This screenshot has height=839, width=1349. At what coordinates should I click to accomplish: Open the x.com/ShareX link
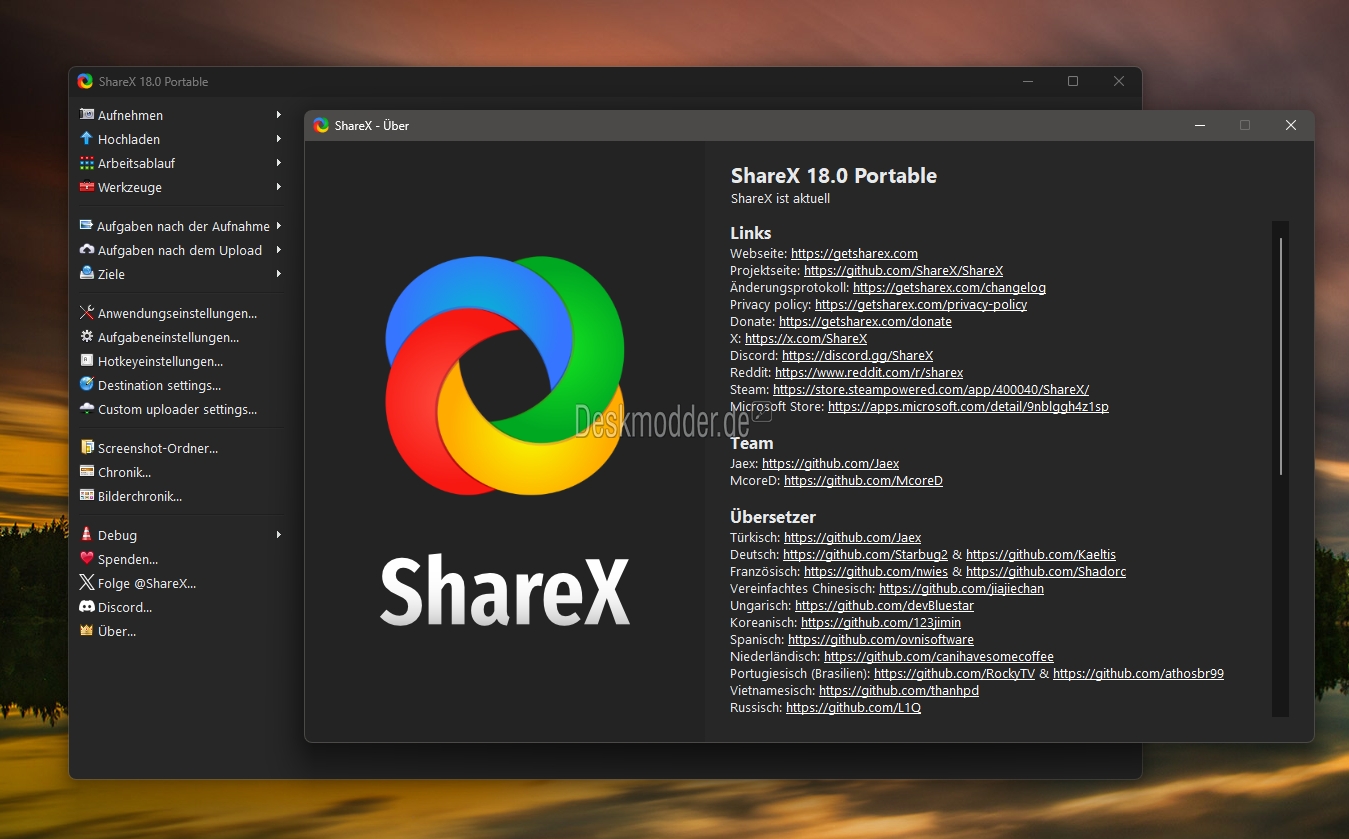(806, 339)
